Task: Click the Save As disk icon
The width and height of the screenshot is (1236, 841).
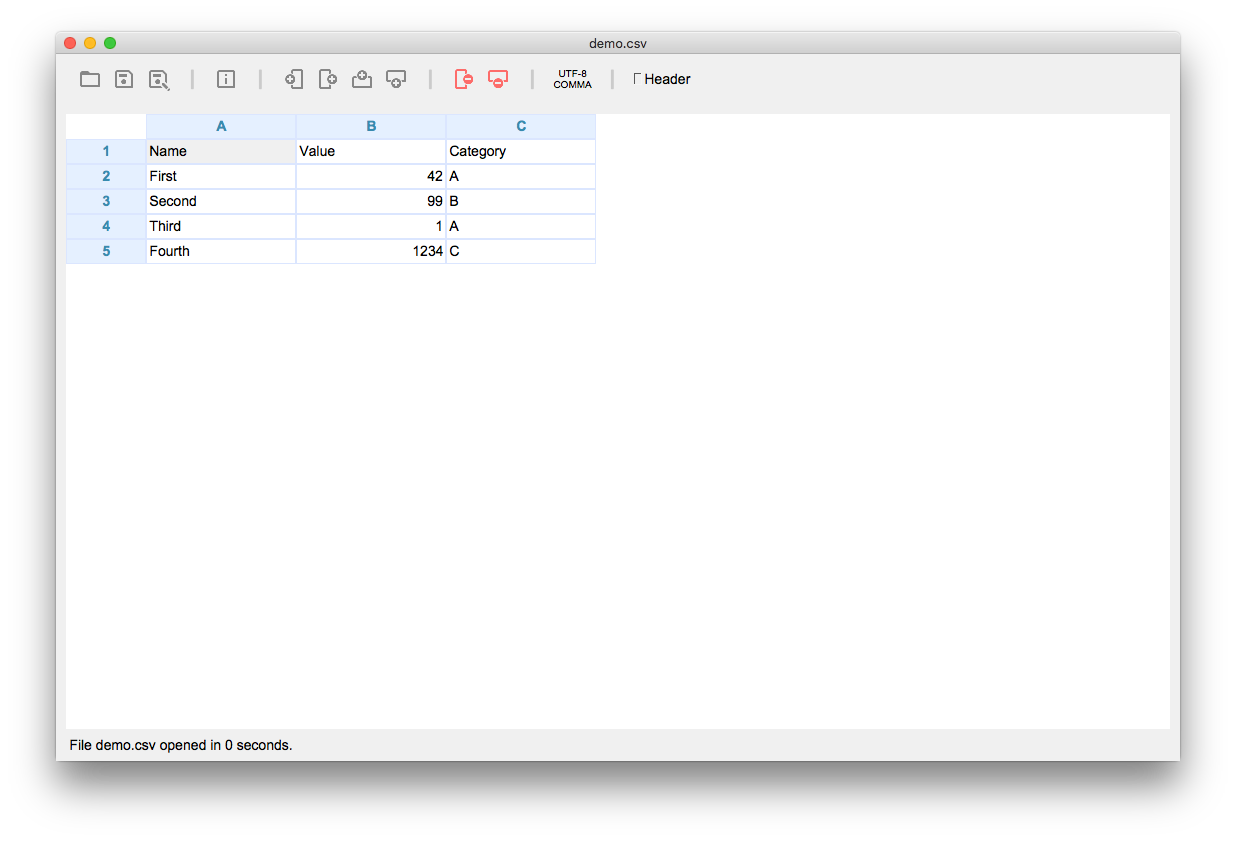Action: coord(159,80)
